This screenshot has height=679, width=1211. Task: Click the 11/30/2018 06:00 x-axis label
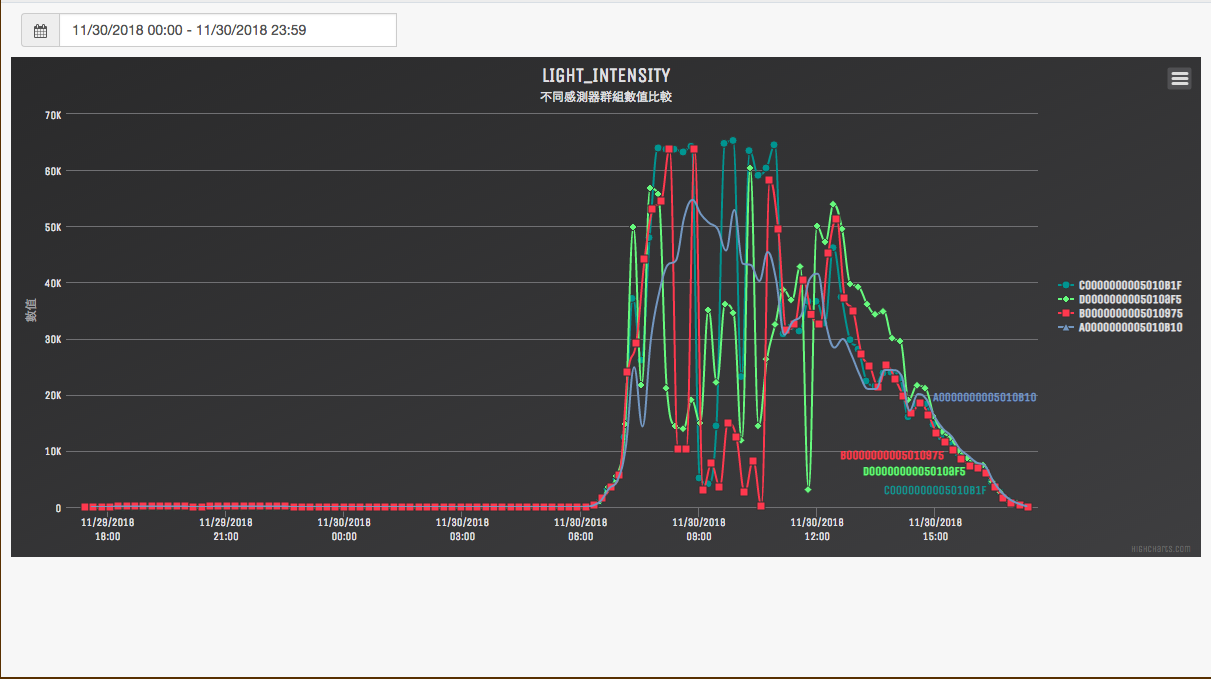581,529
